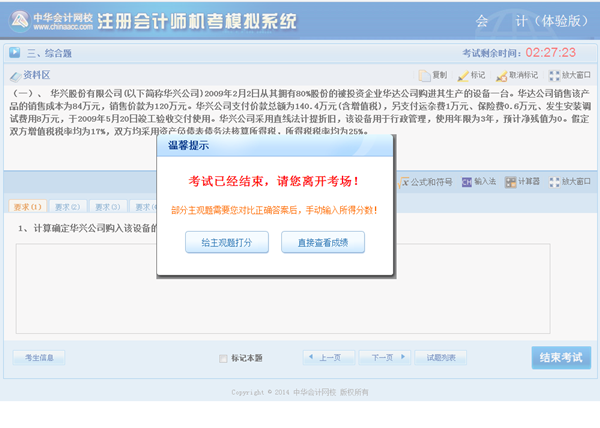Screen dimensions: 600x428
Task: Select the 要求(3) tab
Action: [x=108, y=207]
